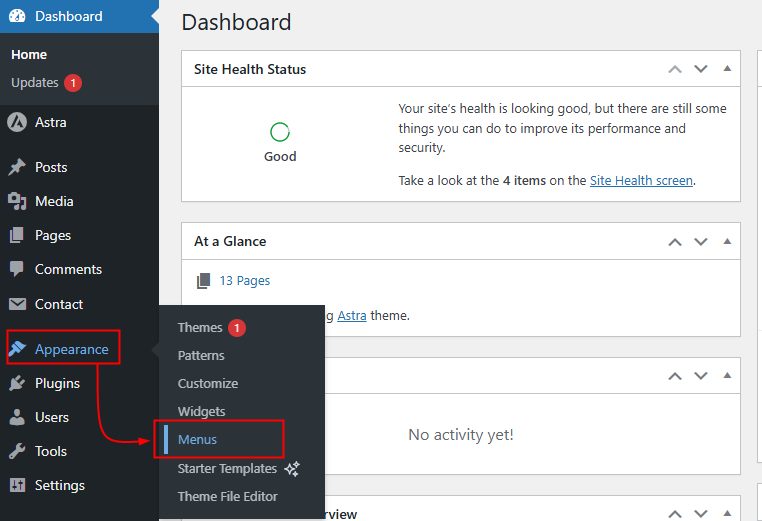762x521 pixels.
Task: Move Site Health Status widget up
Action: [675, 69]
